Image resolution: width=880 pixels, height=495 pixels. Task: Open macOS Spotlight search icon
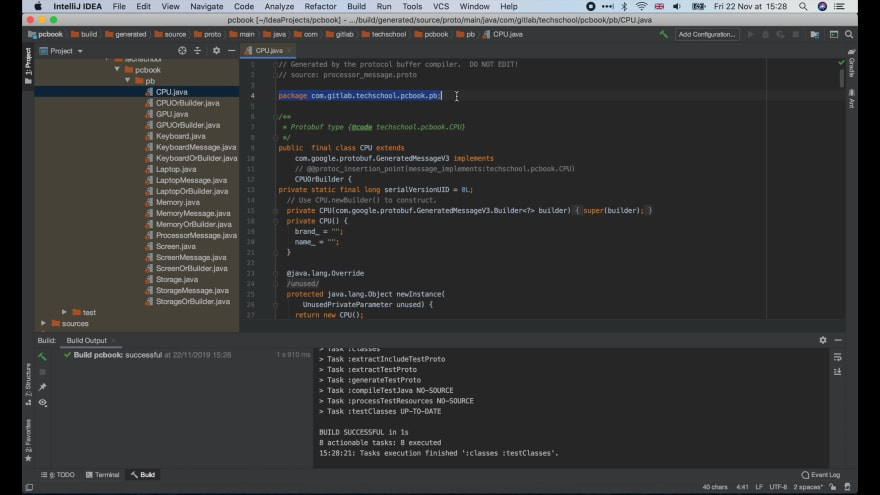coord(803,7)
